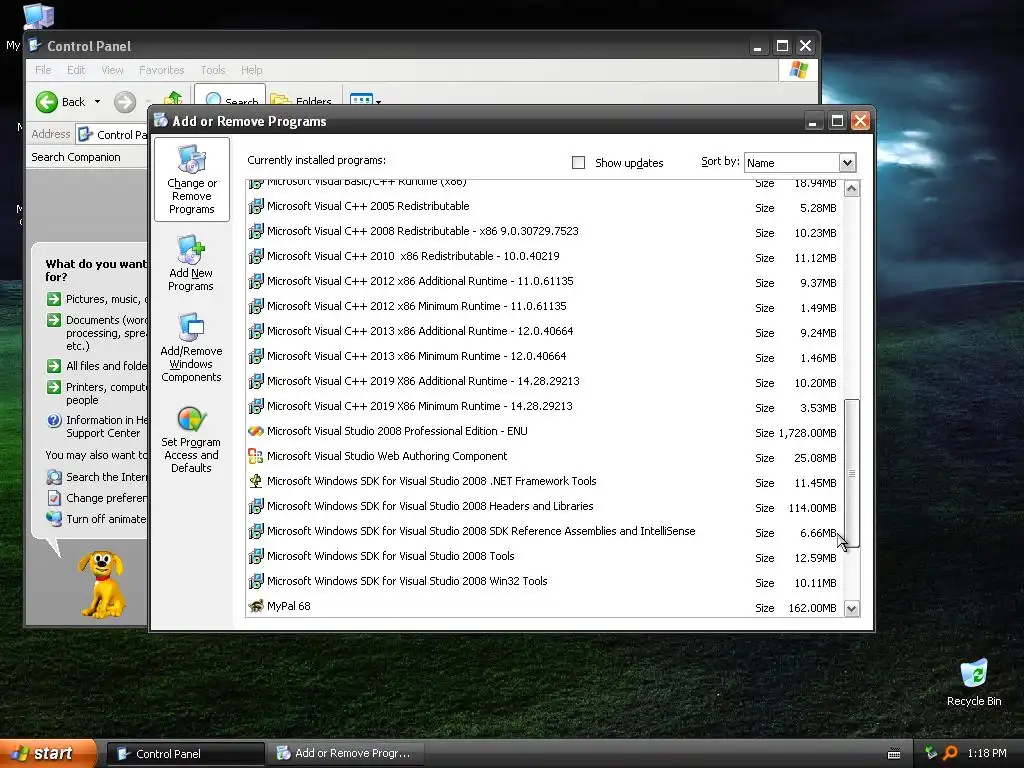The image size is (1024, 768).
Task: Click Printers, computers, or people link
Action: pyautogui.click(x=97, y=393)
